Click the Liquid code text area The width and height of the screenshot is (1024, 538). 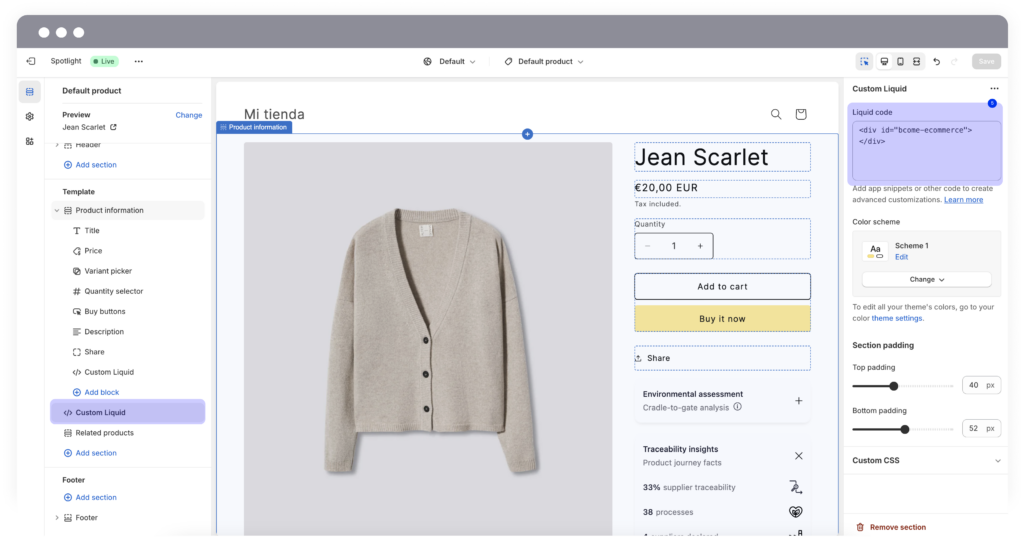(x=926, y=150)
